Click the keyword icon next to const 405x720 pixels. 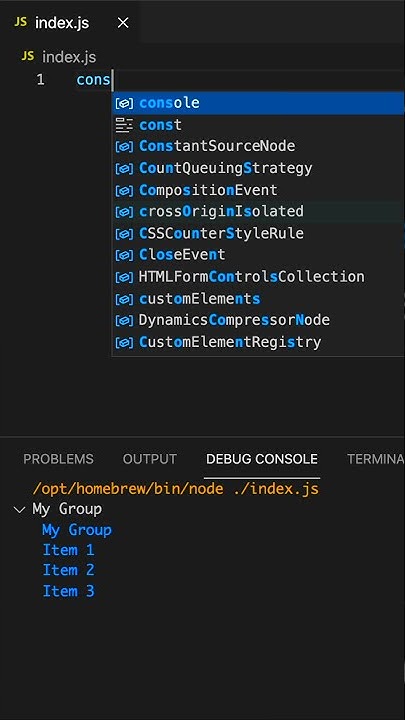pos(124,125)
